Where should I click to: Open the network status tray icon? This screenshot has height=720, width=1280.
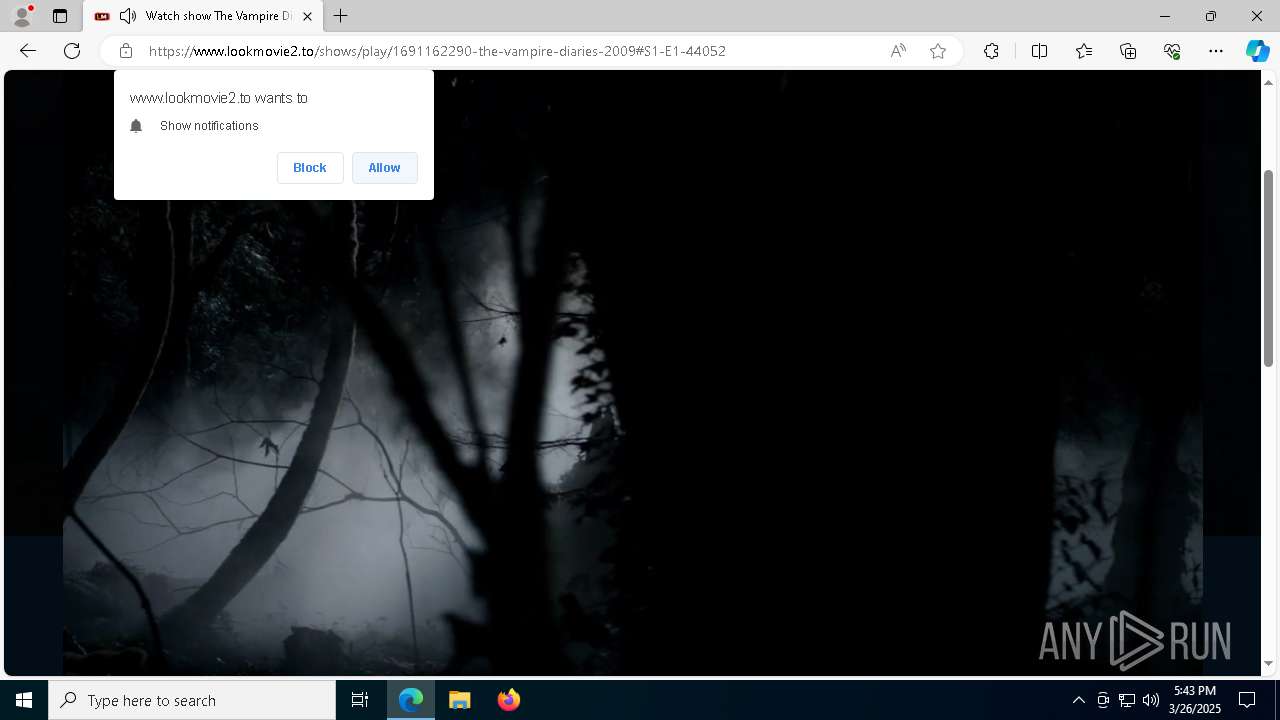click(1127, 700)
